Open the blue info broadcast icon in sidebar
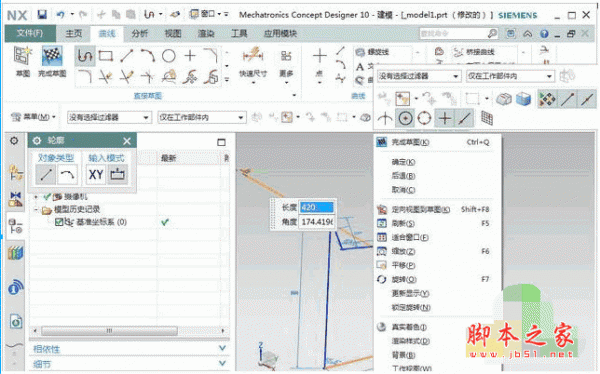This screenshot has width=600, height=374. coord(15,286)
